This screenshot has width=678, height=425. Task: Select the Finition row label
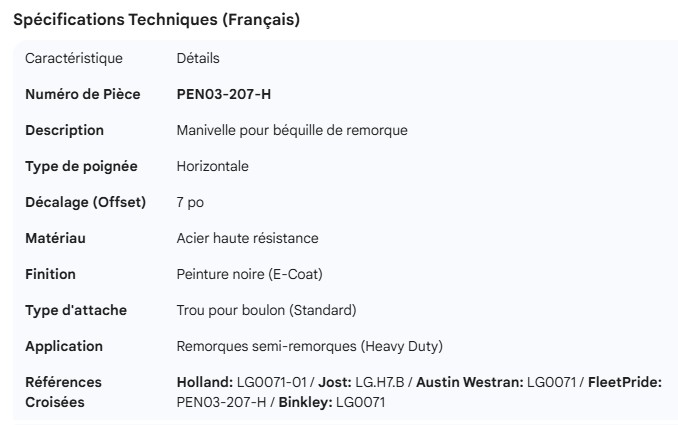pyautogui.click(x=50, y=275)
